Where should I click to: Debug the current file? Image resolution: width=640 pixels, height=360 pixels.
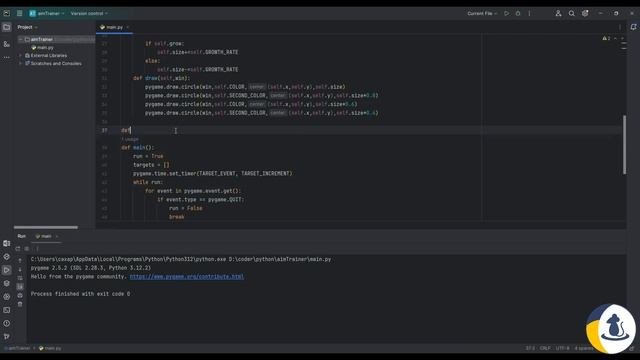point(518,13)
